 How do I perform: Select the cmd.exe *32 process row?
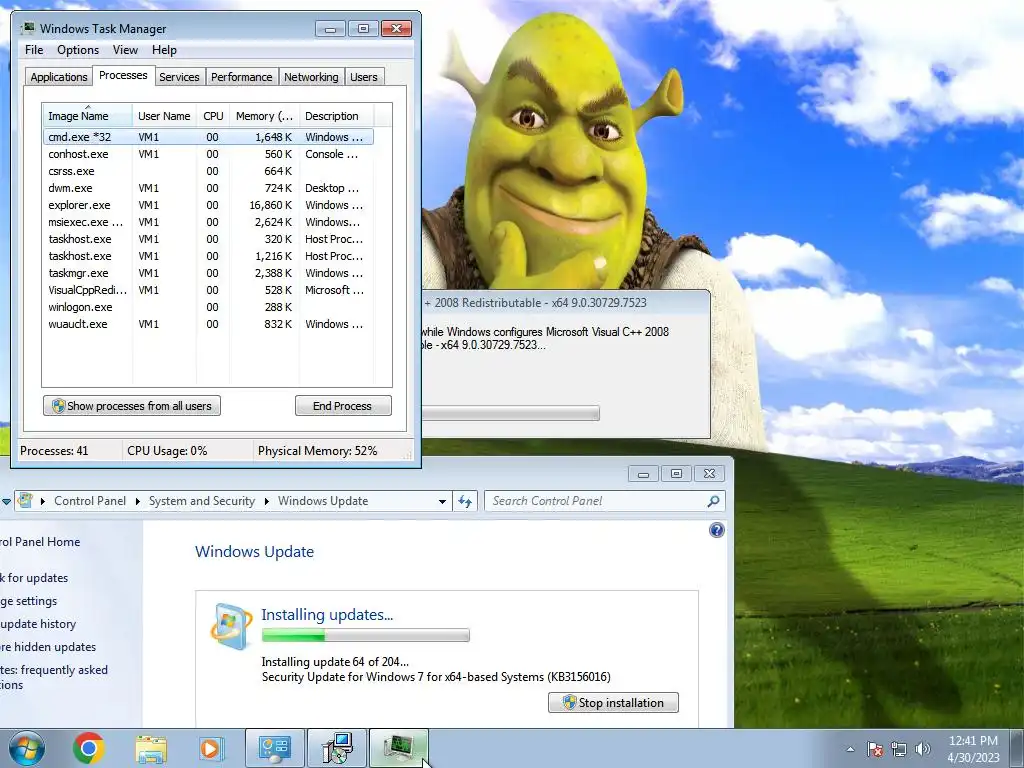[208, 137]
